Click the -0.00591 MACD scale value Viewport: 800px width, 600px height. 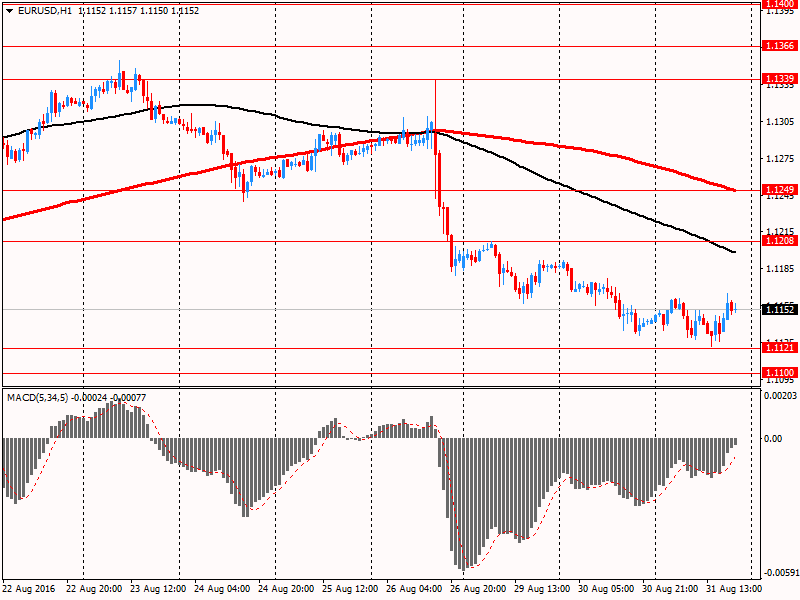point(781,572)
